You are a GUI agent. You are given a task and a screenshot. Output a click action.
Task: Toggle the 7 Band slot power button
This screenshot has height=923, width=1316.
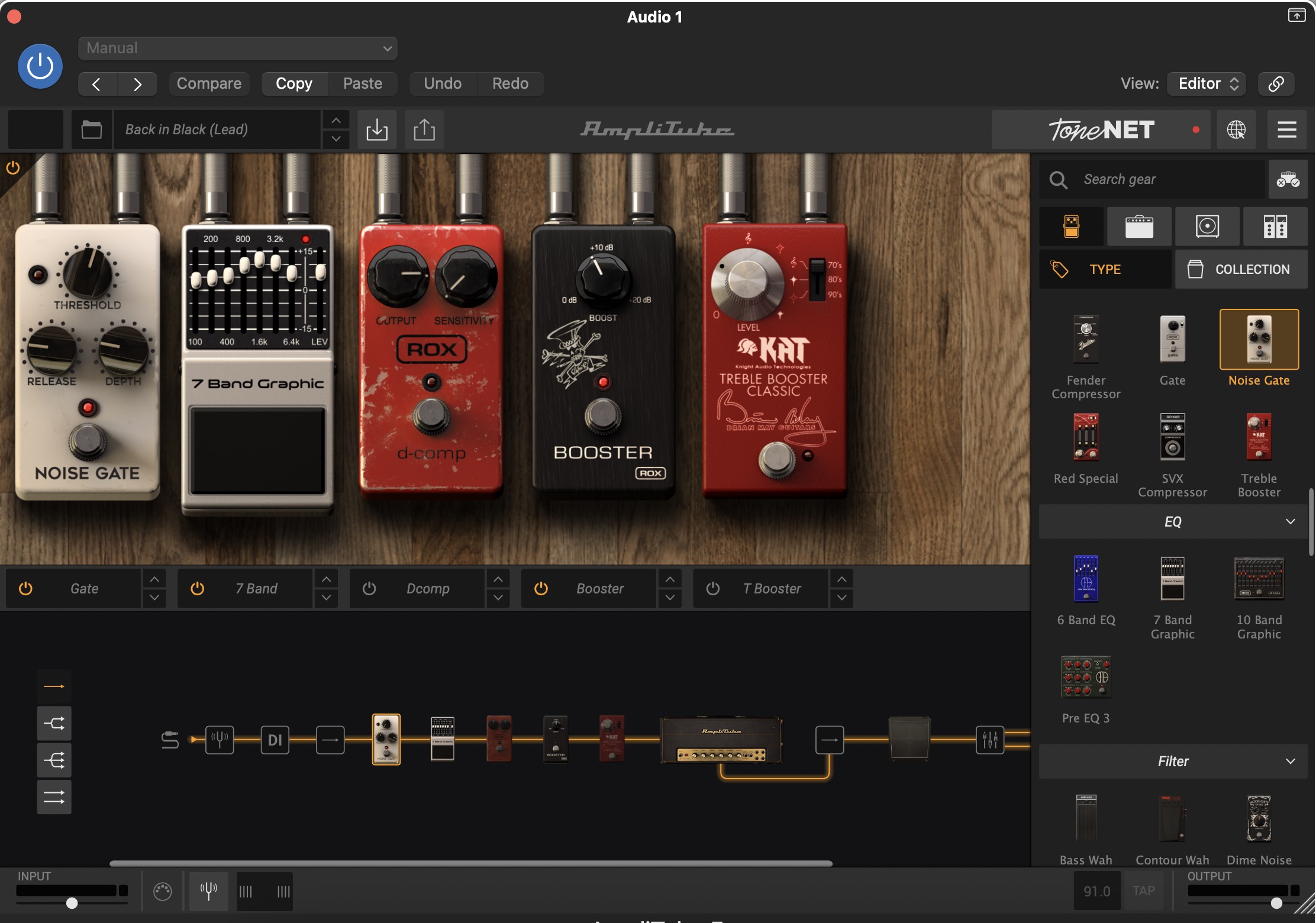[x=197, y=588]
